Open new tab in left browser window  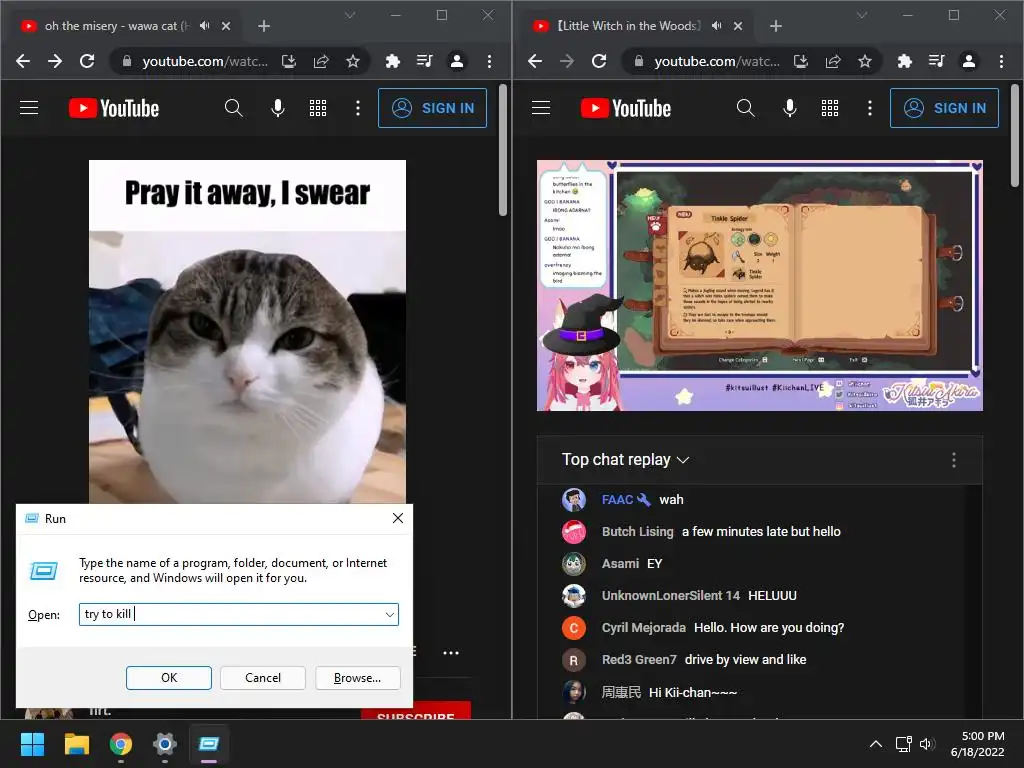(x=264, y=26)
